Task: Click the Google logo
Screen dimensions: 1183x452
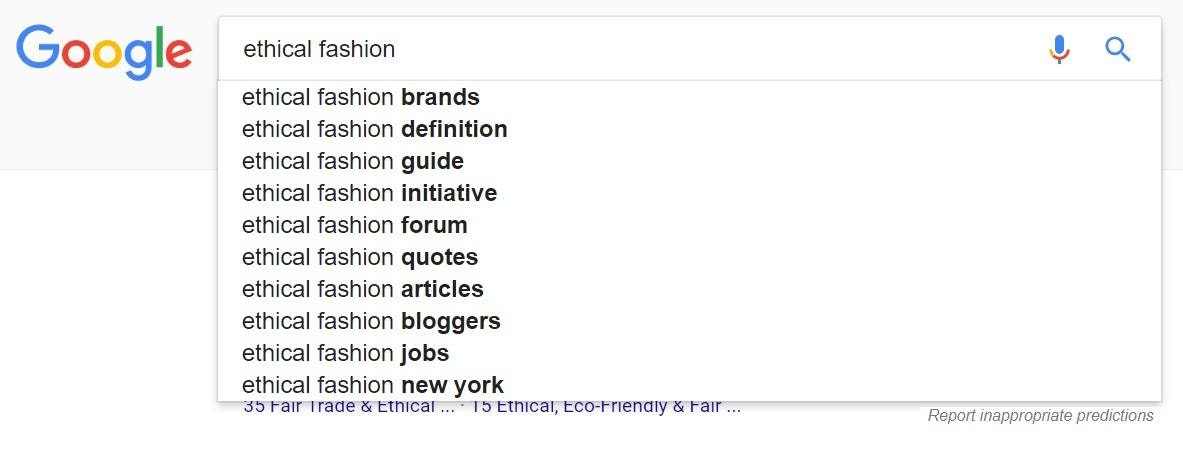Action: pyautogui.click(x=103, y=50)
